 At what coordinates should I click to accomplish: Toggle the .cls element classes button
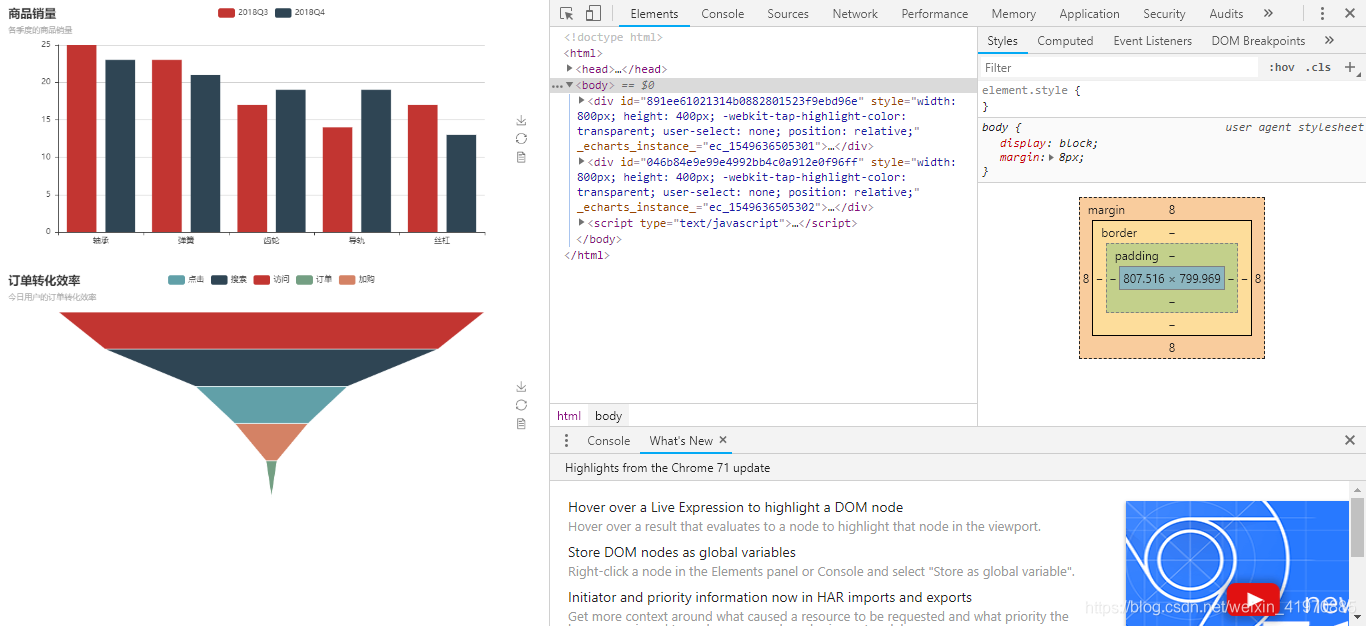tap(1320, 67)
